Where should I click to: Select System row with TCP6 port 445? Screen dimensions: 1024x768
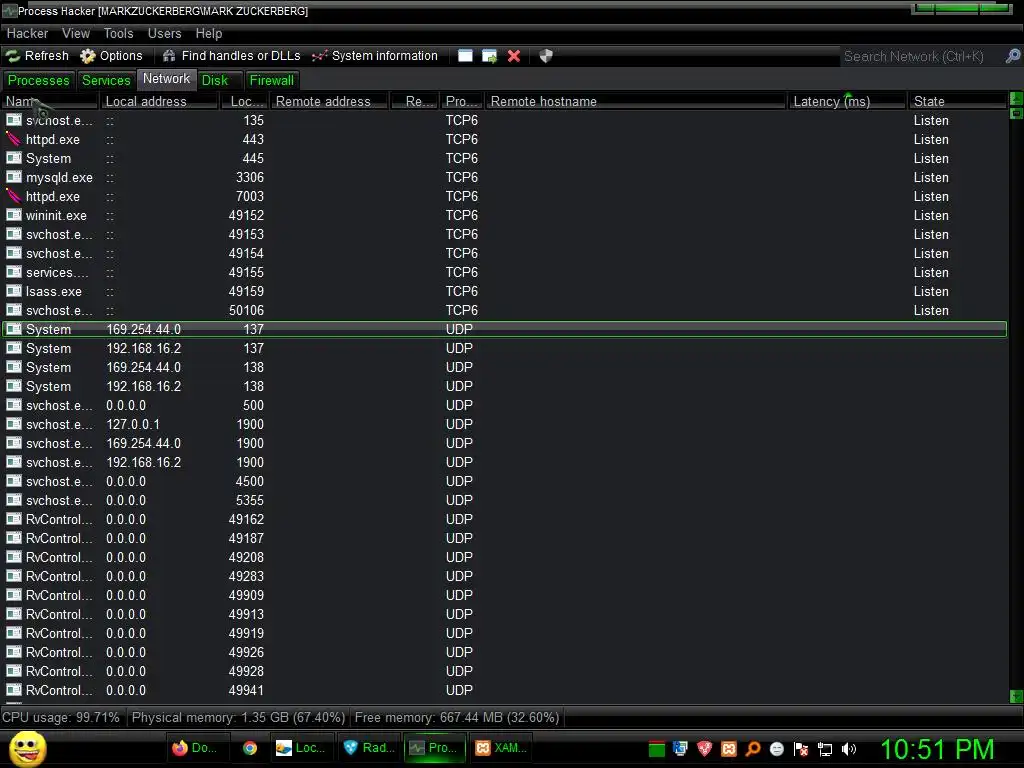click(504, 158)
